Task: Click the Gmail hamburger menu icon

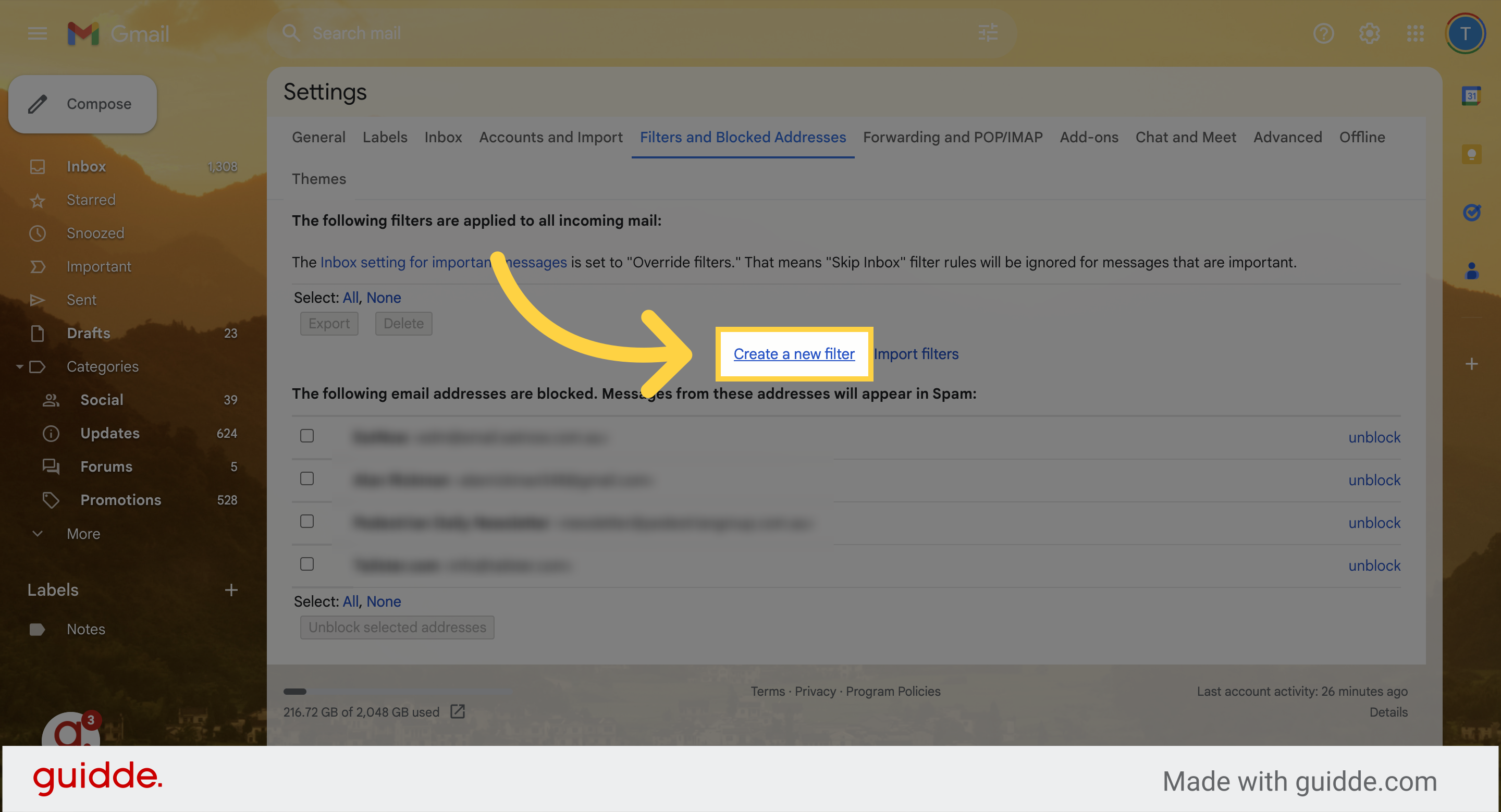Action: [x=37, y=31]
